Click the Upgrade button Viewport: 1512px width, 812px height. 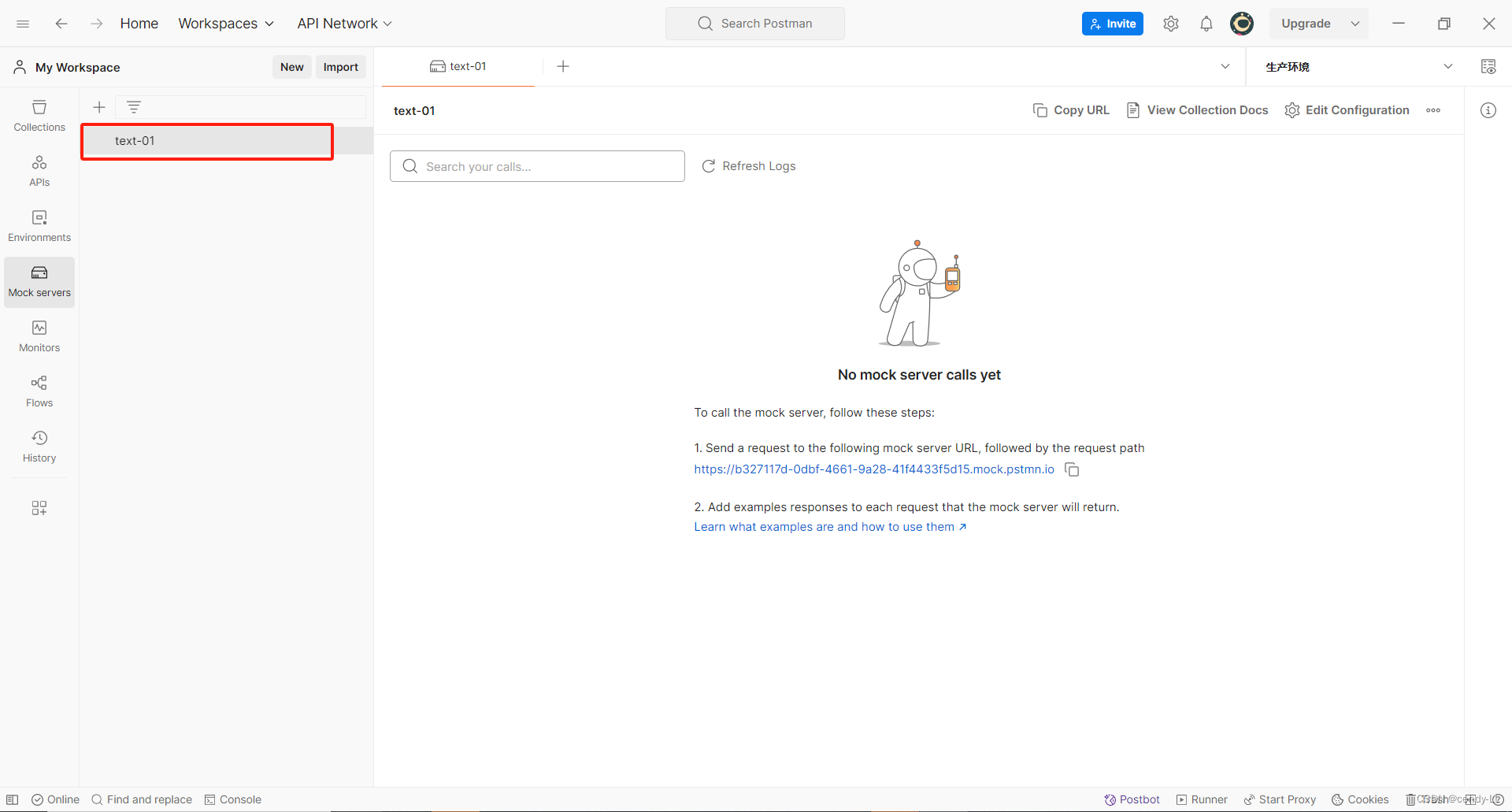(1306, 24)
